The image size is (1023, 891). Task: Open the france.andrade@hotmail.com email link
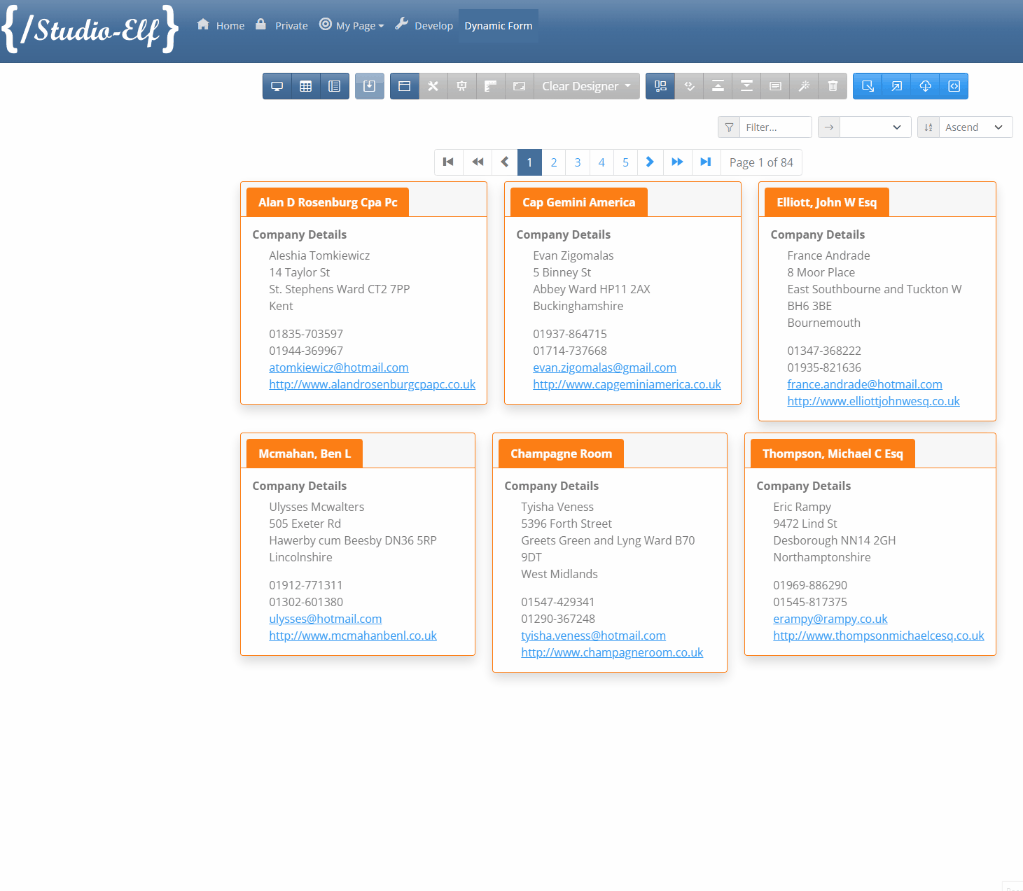pyautogui.click(x=864, y=385)
